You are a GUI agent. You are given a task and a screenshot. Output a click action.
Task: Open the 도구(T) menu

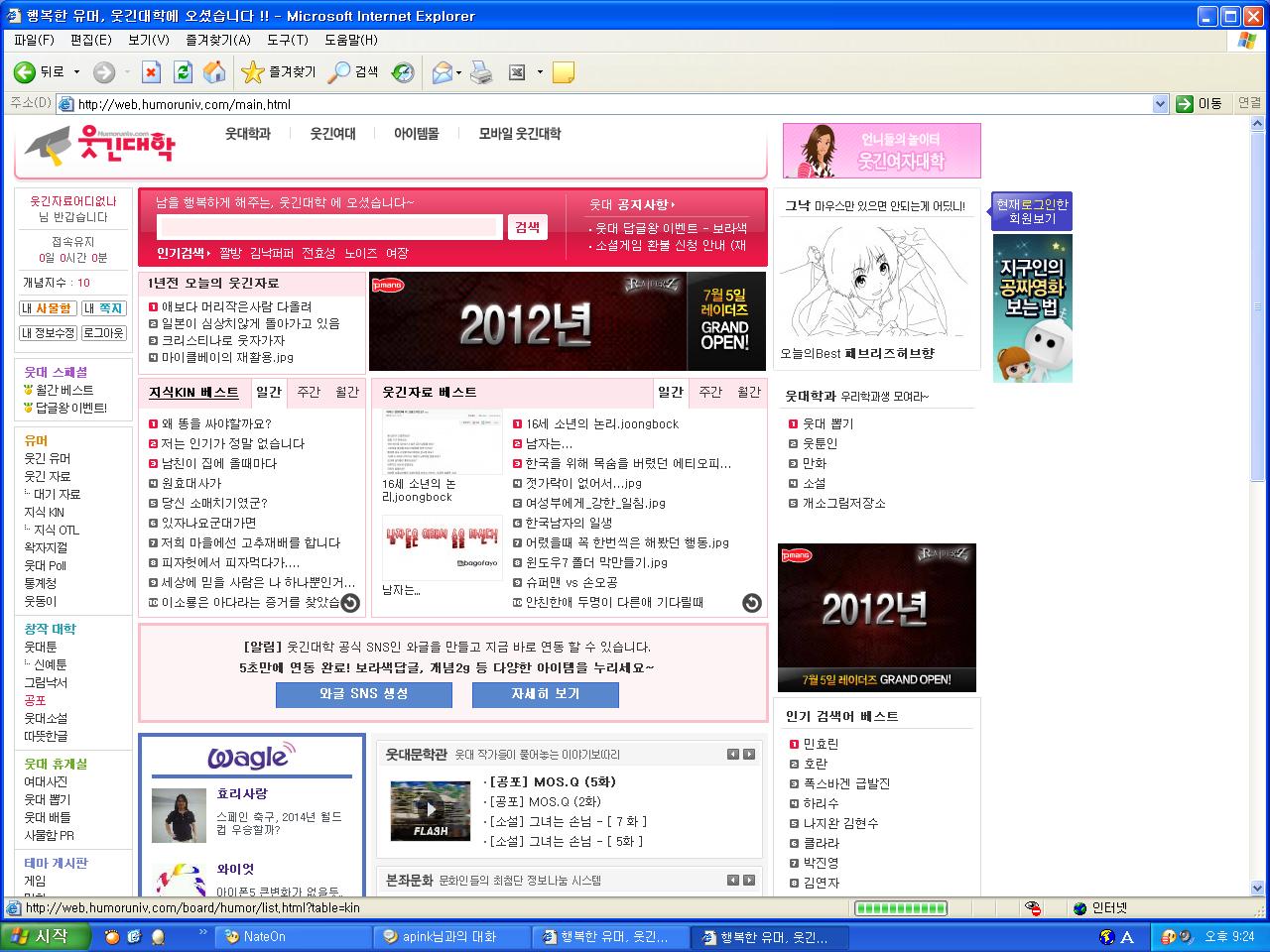pyautogui.click(x=288, y=40)
